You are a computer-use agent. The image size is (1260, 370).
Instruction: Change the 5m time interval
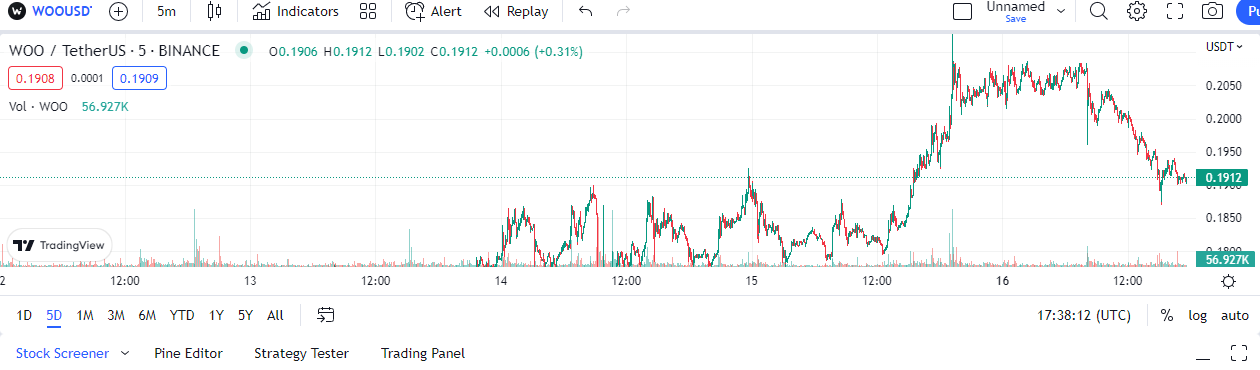(167, 12)
